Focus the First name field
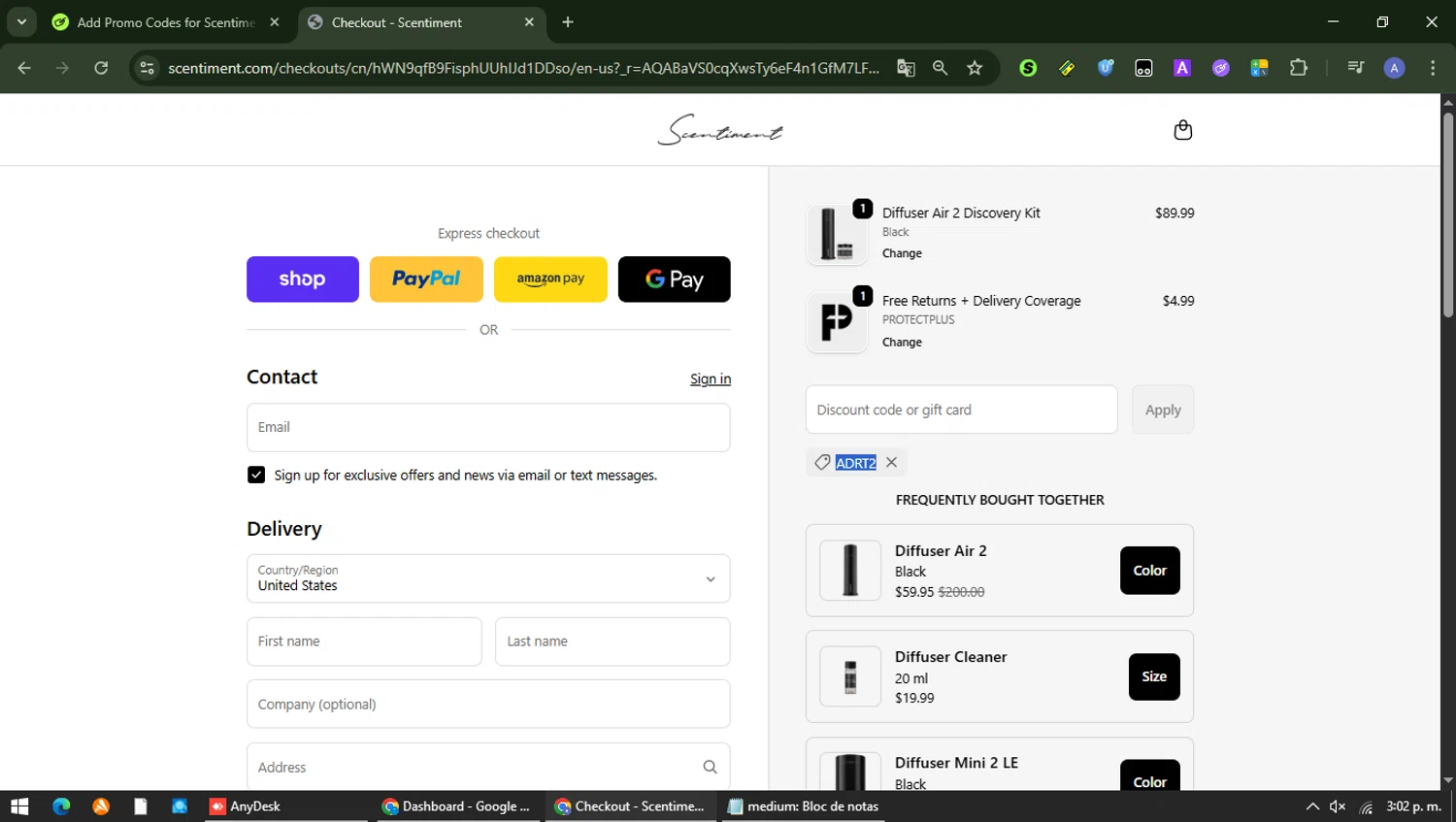This screenshot has width=1456, height=822. pyautogui.click(x=364, y=641)
